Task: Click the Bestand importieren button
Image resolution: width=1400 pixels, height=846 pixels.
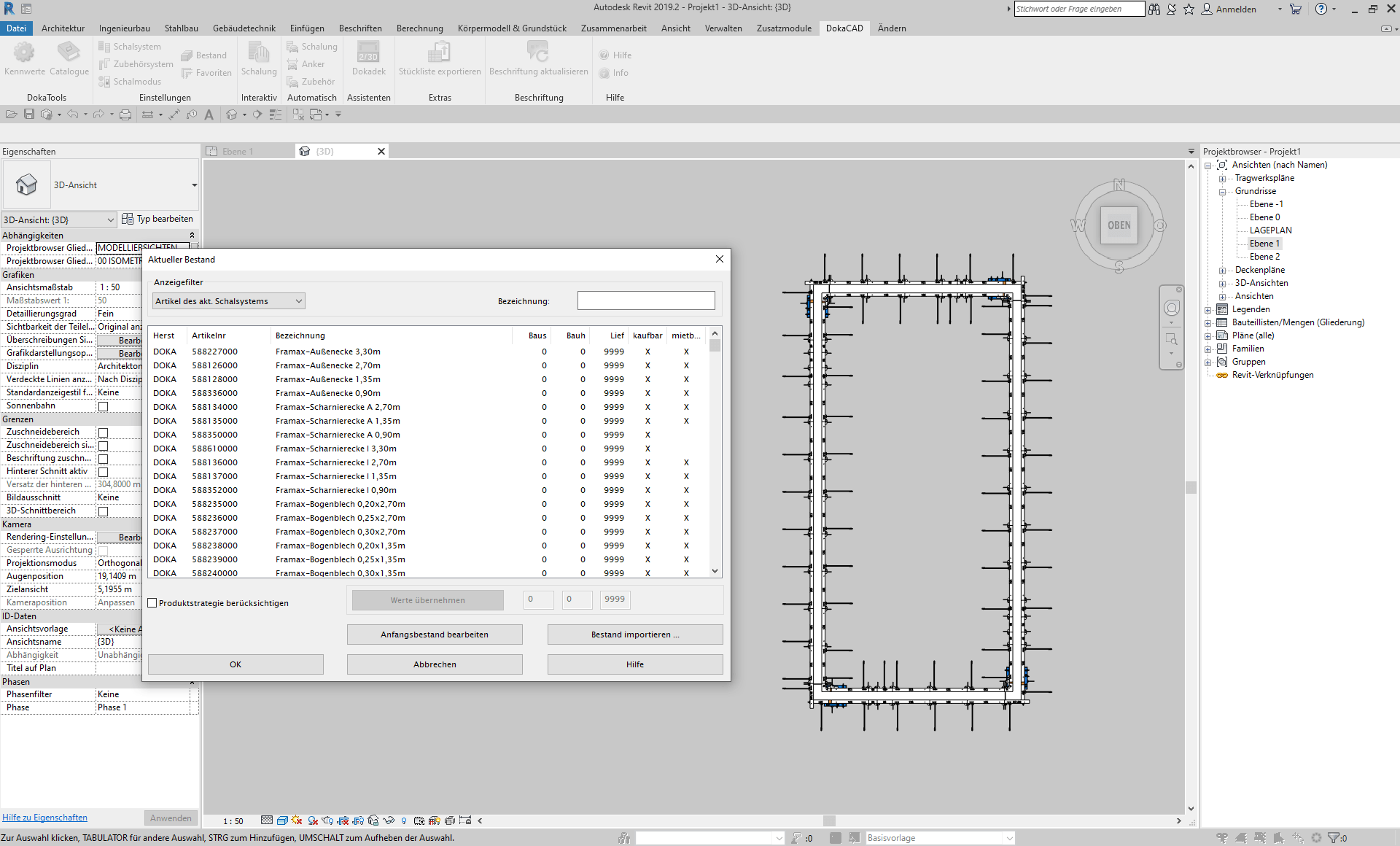Action: click(634, 634)
